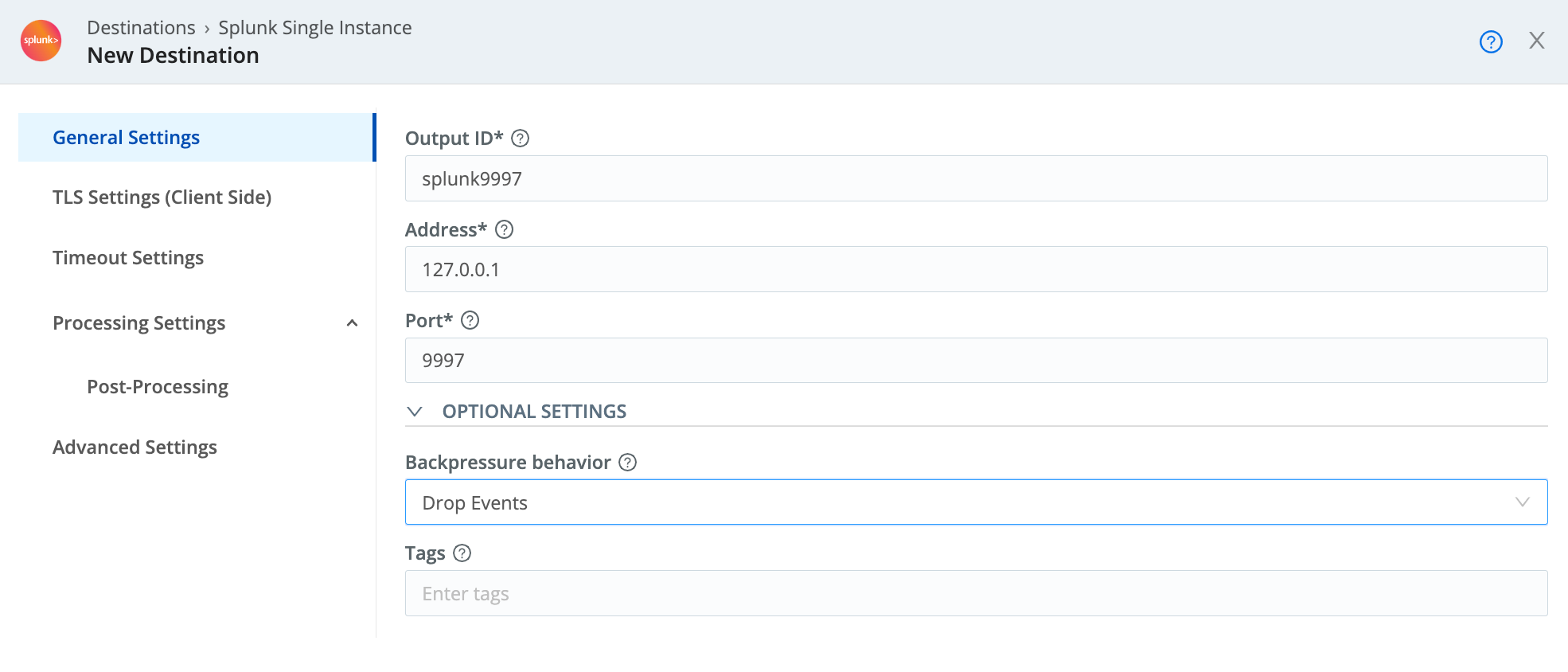The height and width of the screenshot is (672, 1568).
Task: Open the Post-Processing sub-tab
Action: pyautogui.click(x=158, y=387)
